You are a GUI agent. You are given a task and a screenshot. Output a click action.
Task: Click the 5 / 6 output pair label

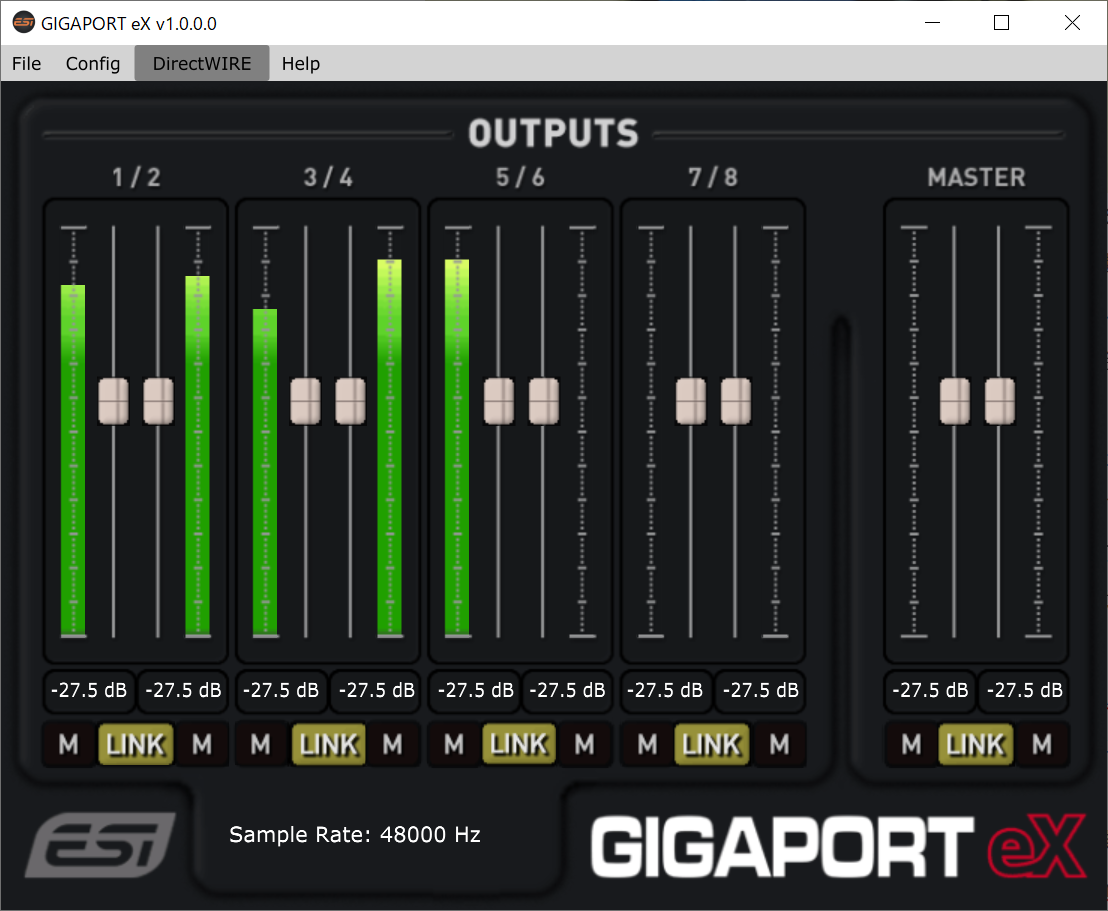pyautogui.click(x=520, y=177)
